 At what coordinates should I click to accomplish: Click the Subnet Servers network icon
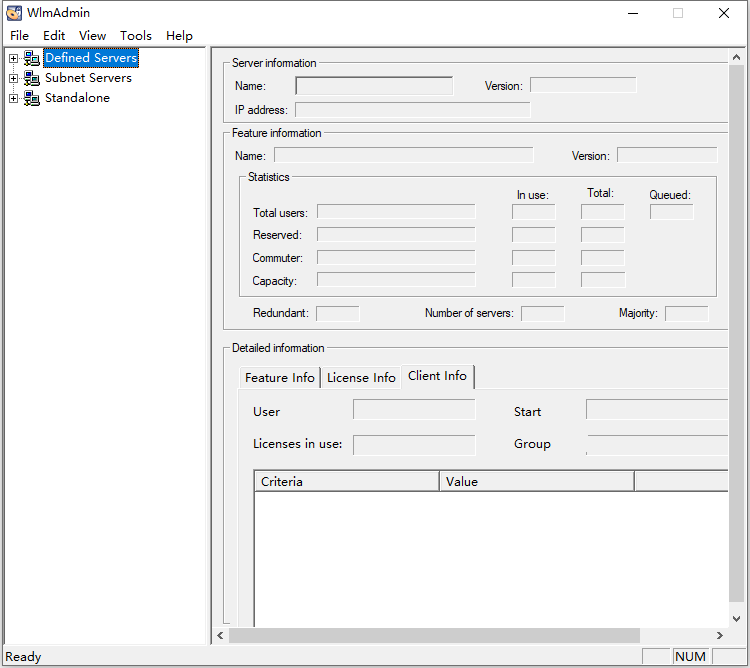(x=32, y=78)
